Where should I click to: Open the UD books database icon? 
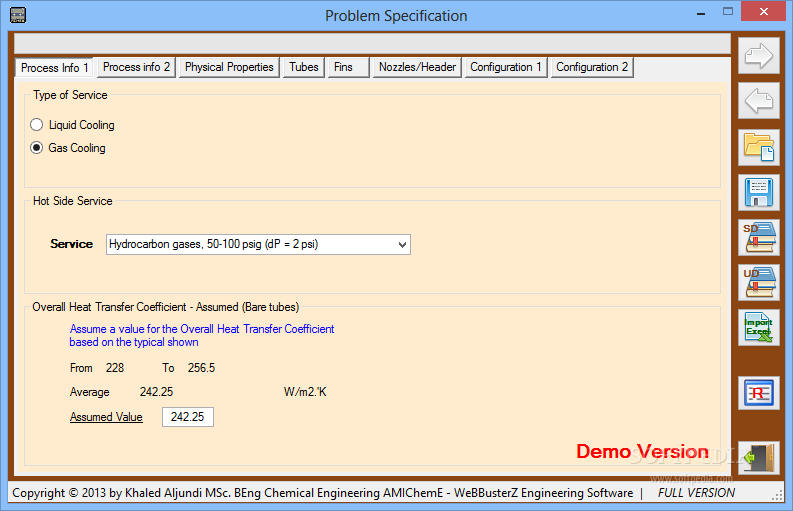click(759, 282)
